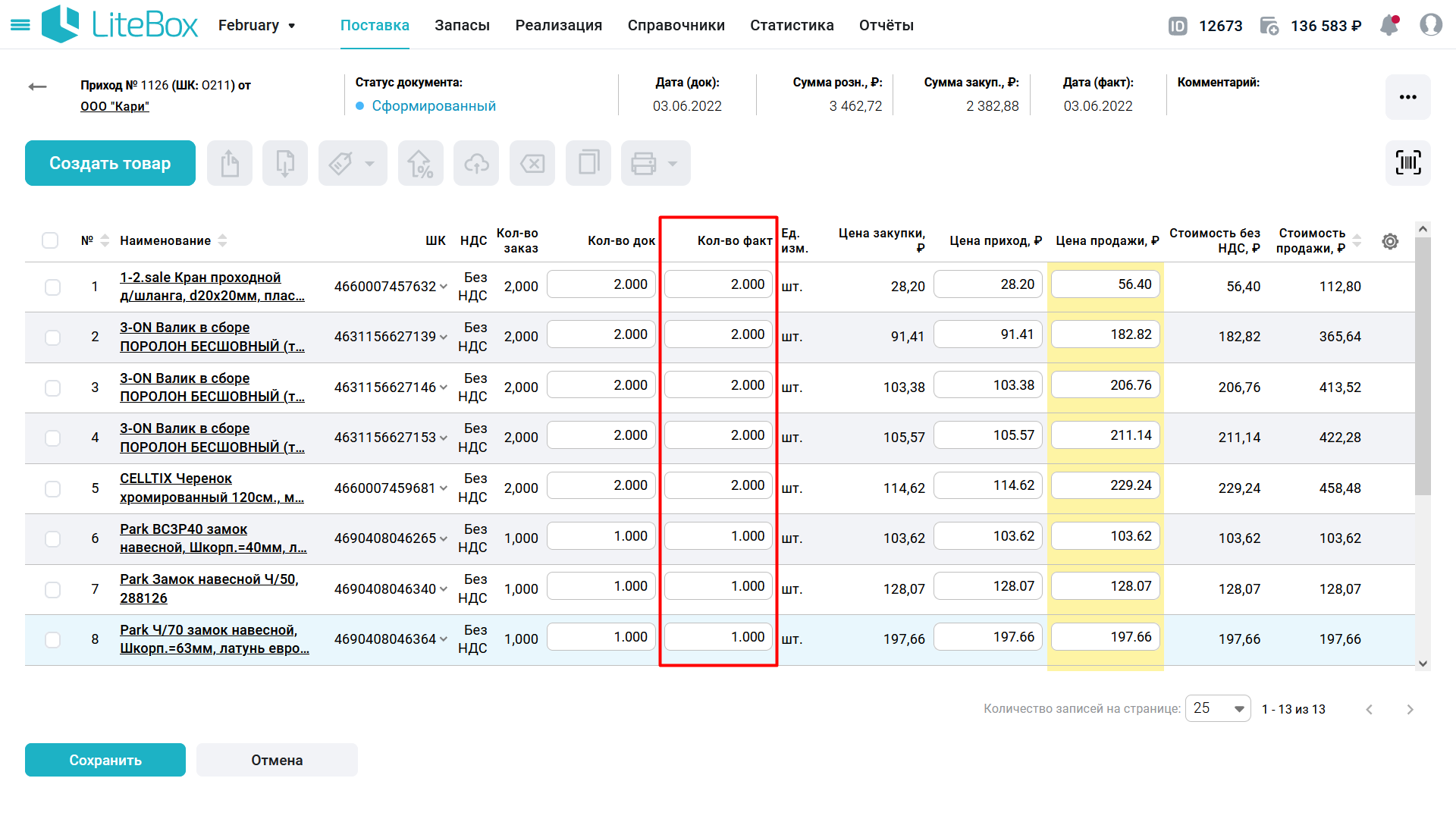Click the back arrow icon
The height and width of the screenshot is (819, 1456).
pyautogui.click(x=37, y=86)
